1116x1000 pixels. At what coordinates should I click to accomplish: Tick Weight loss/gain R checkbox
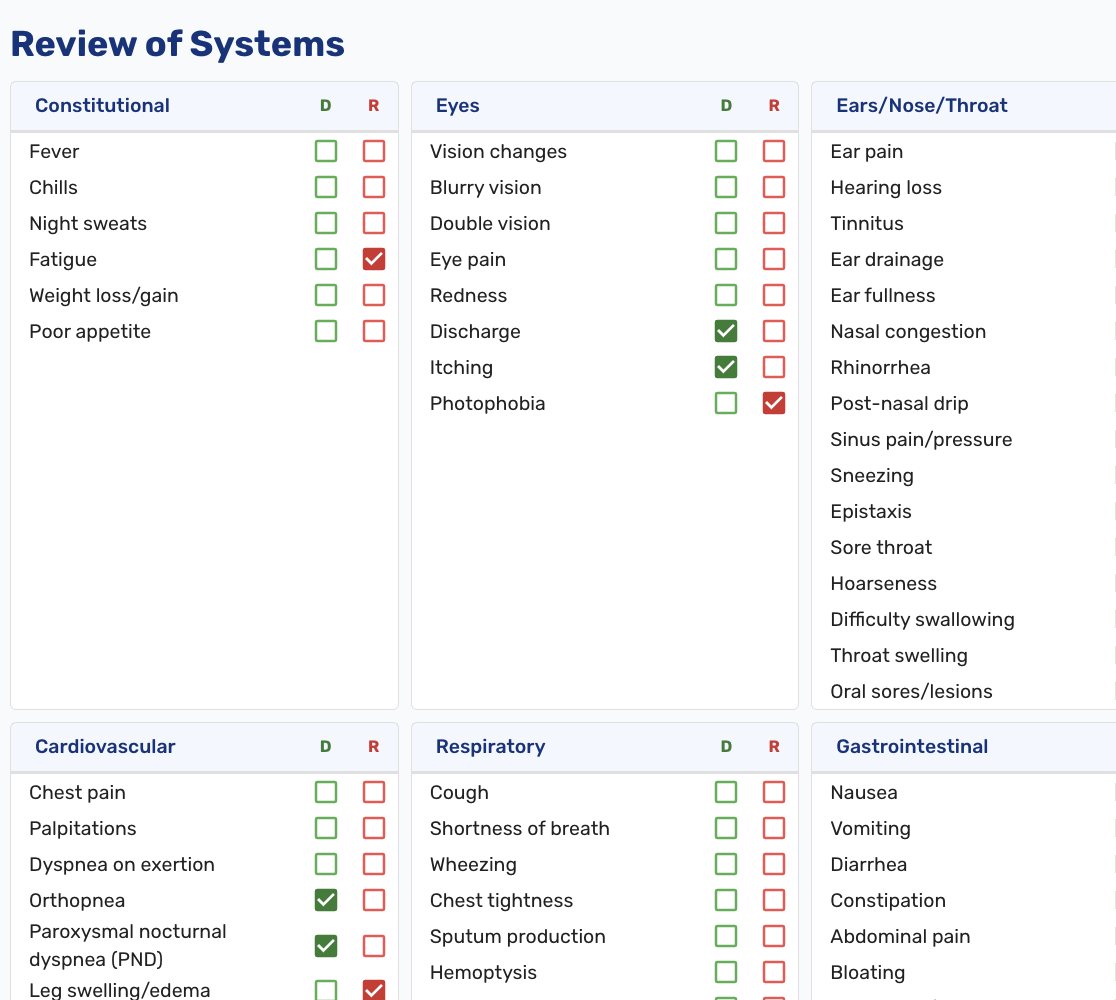(374, 295)
